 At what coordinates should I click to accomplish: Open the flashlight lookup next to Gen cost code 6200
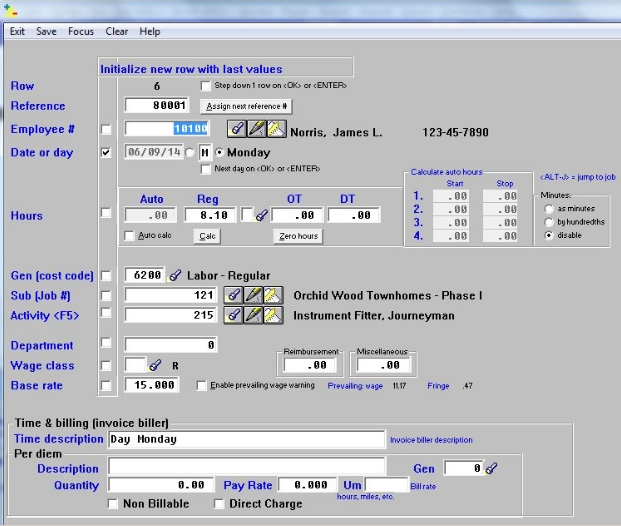(x=175, y=275)
